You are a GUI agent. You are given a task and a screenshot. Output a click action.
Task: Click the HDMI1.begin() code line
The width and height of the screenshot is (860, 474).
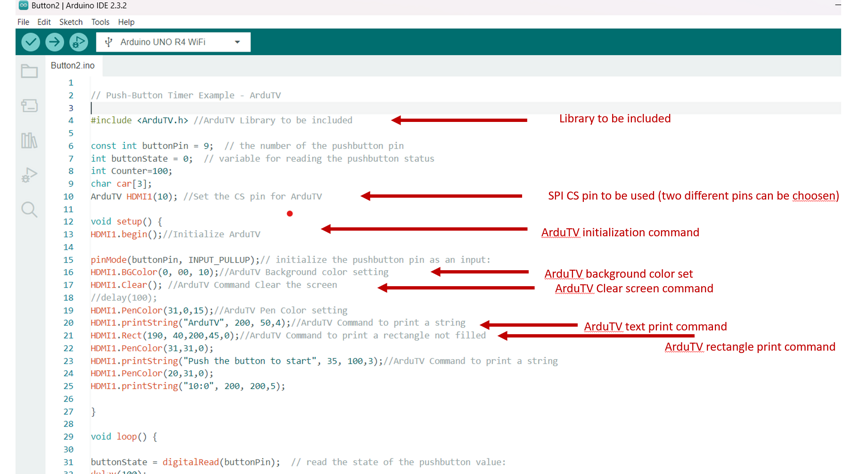coord(125,235)
